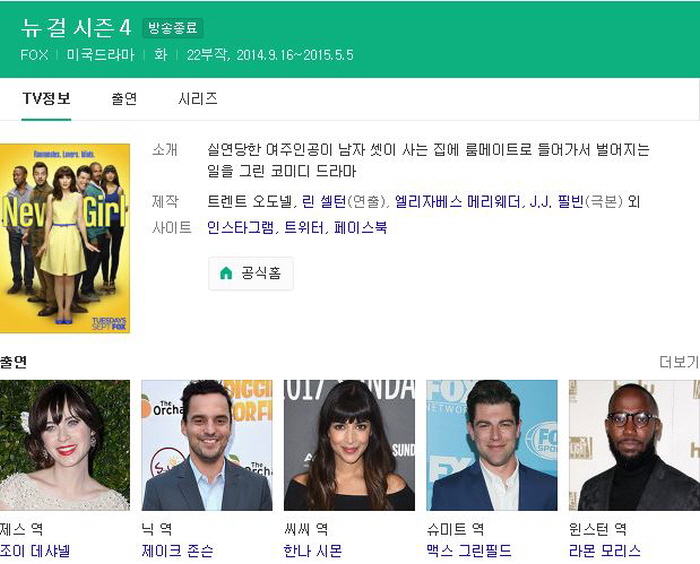The height and width of the screenshot is (564, 700).
Task: Visit the 페이스북 site link
Action: click(x=358, y=227)
